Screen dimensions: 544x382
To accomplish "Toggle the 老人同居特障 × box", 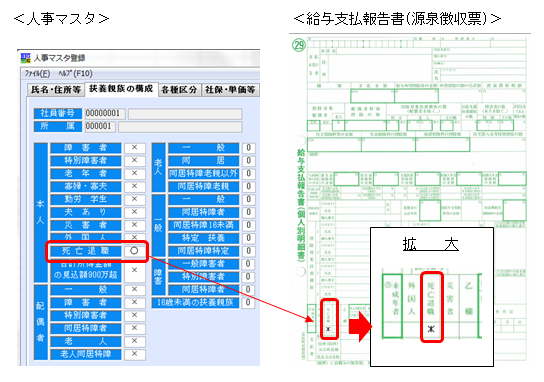I will tap(135, 354).
